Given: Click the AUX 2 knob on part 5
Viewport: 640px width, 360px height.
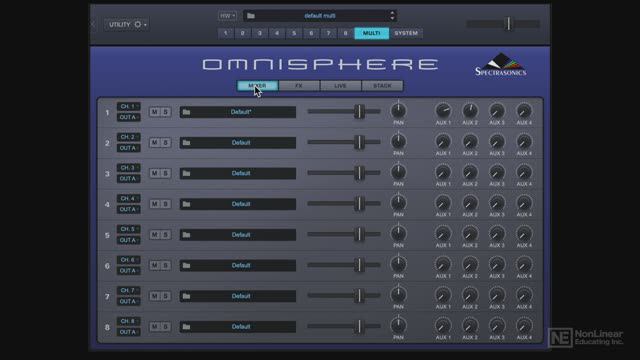Looking at the screenshot, I should [470, 233].
